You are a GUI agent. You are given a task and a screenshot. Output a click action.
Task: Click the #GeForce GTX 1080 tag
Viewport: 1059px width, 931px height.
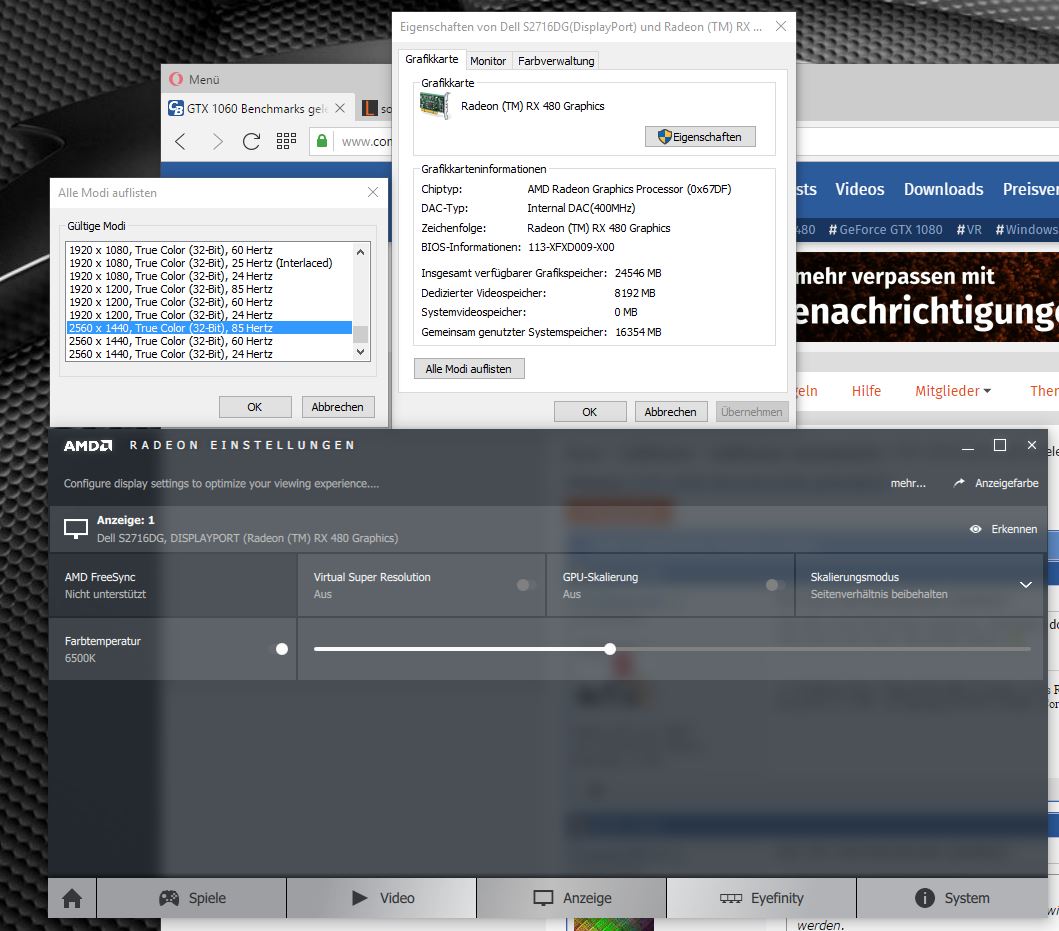885,230
